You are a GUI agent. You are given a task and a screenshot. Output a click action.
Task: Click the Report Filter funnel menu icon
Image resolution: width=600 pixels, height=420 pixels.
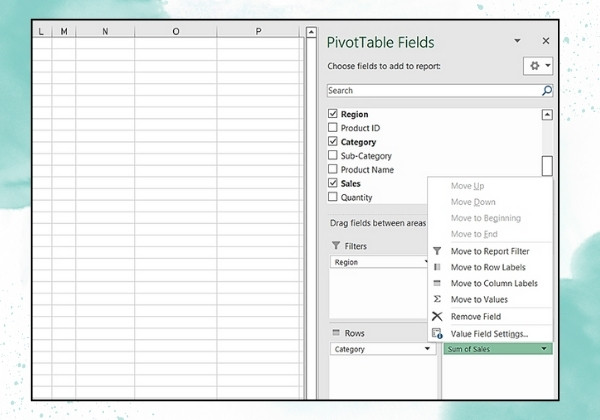click(437, 251)
